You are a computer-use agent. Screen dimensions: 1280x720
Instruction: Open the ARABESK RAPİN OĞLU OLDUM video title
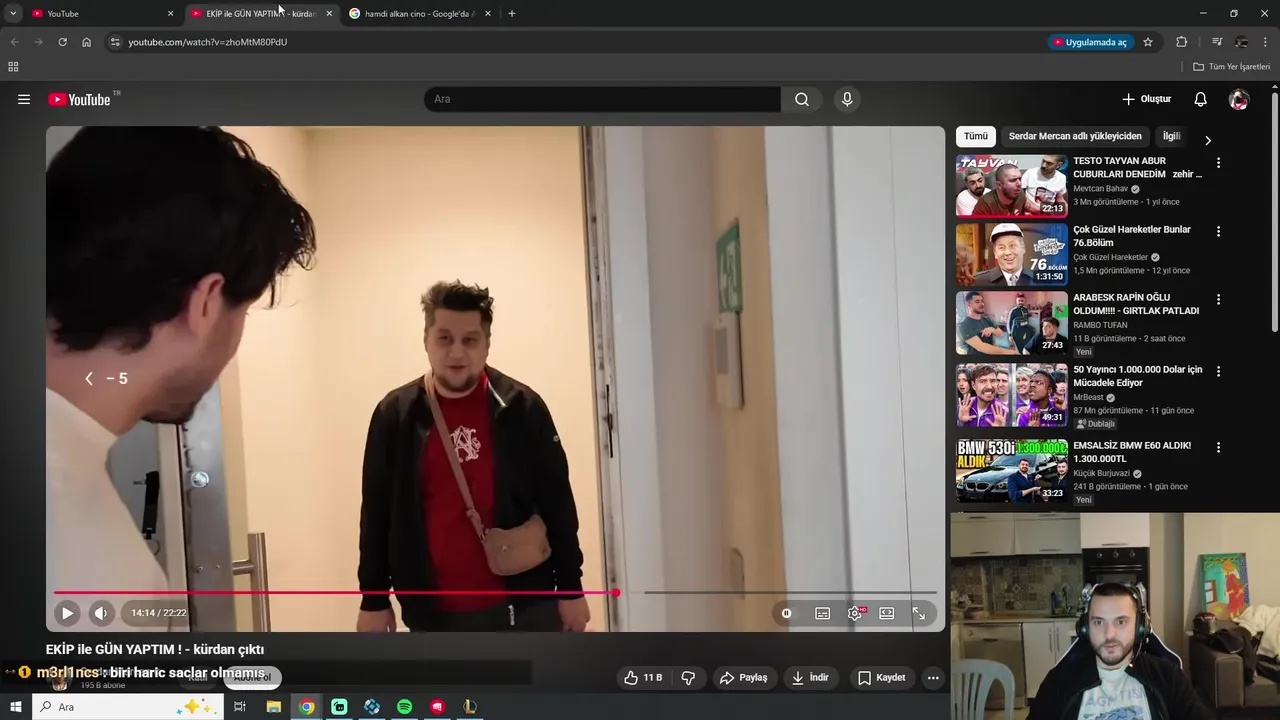[x=1136, y=304]
